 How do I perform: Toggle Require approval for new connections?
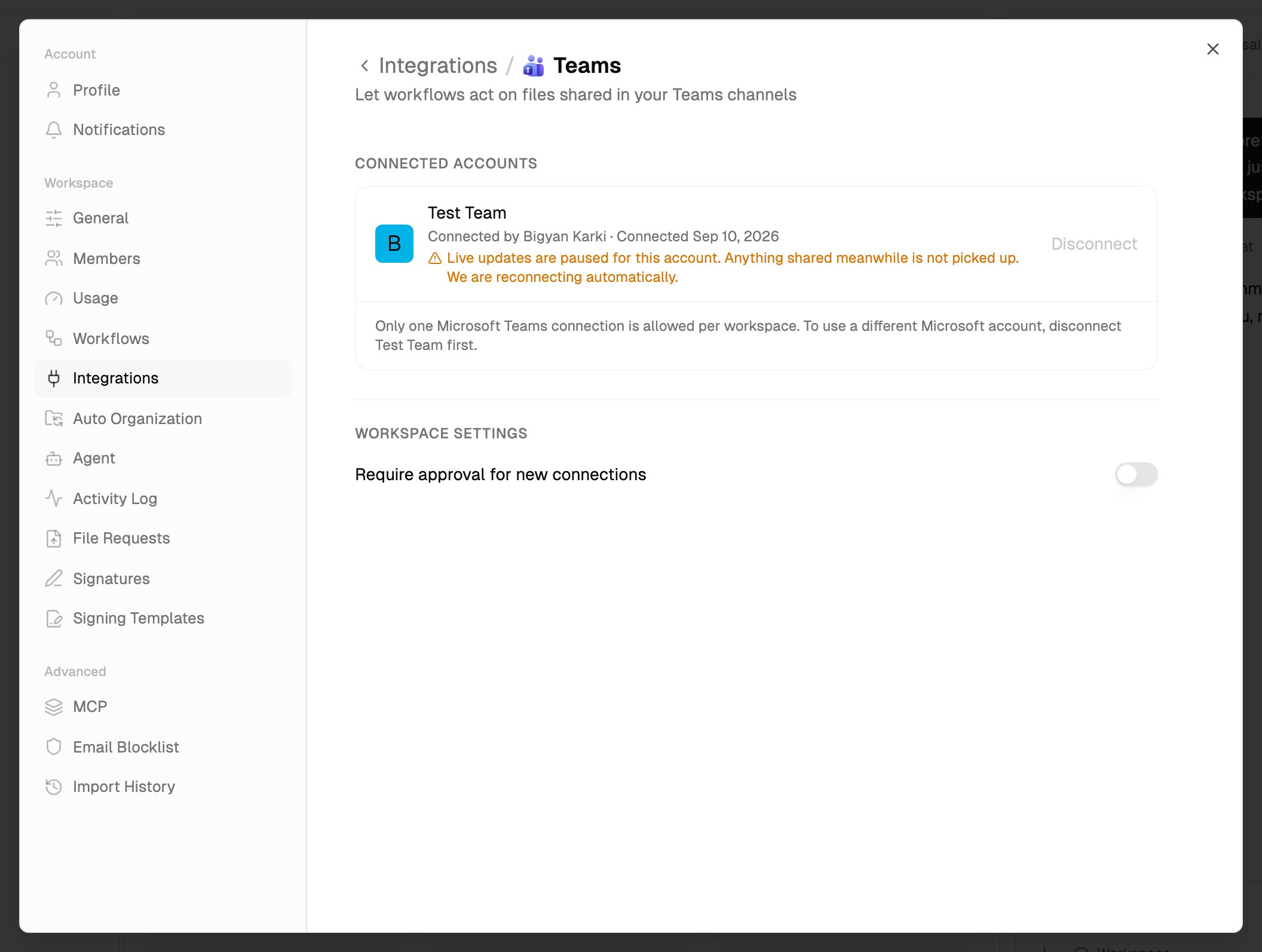coord(1136,474)
